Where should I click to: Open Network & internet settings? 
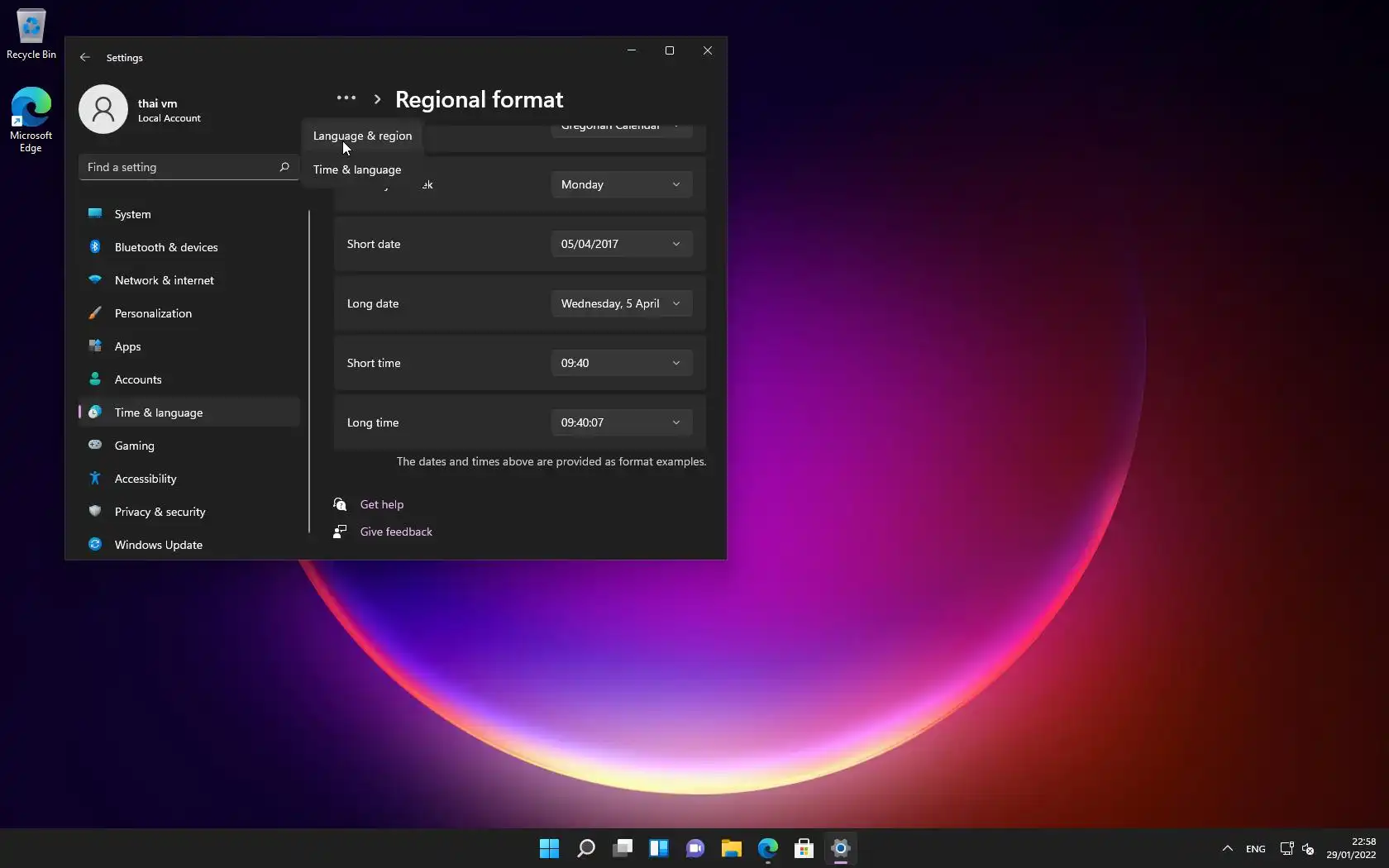click(189, 280)
